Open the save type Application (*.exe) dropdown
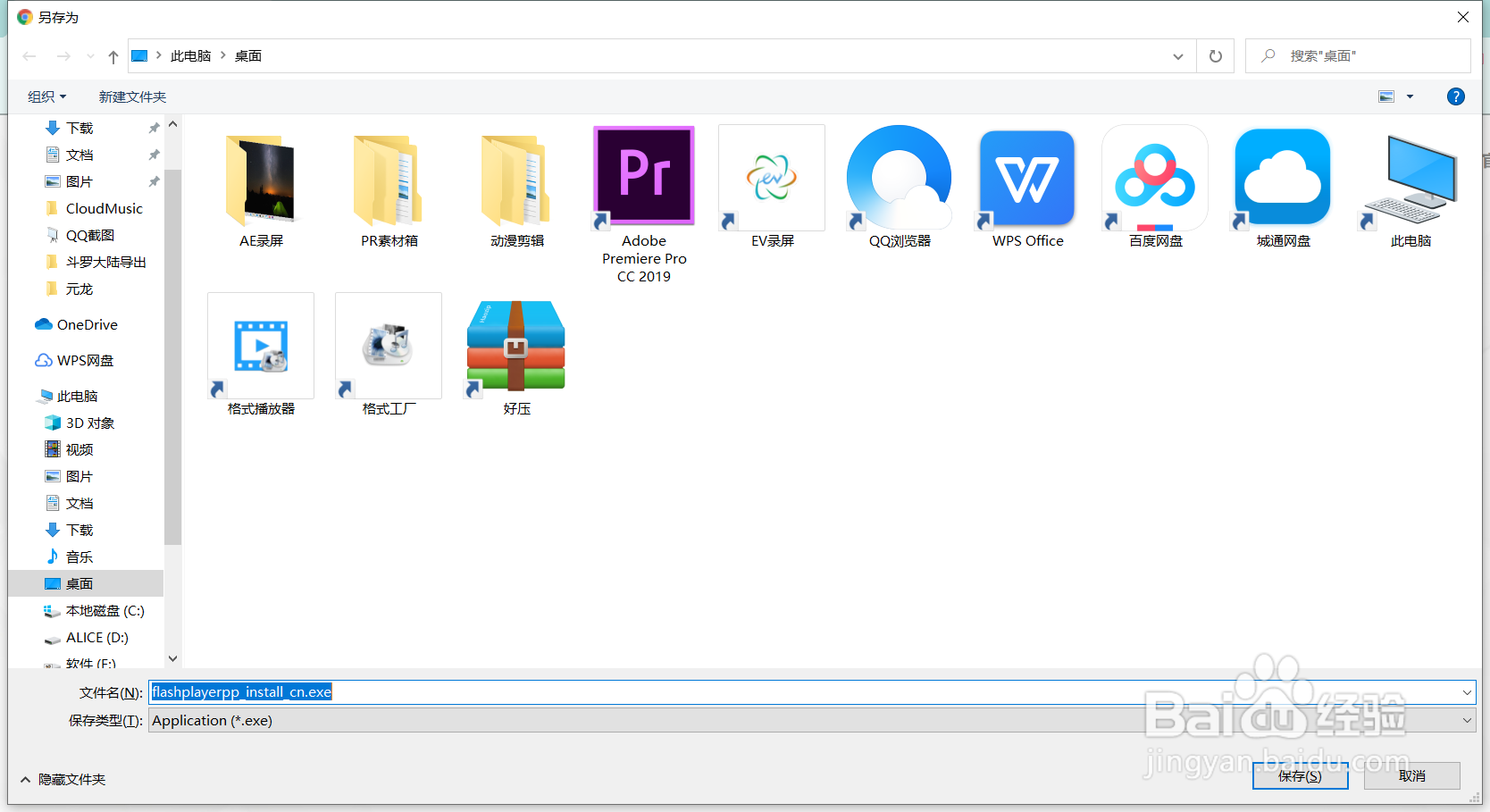Viewport: 1490px width, 812px height. (x=1466, y=720)
